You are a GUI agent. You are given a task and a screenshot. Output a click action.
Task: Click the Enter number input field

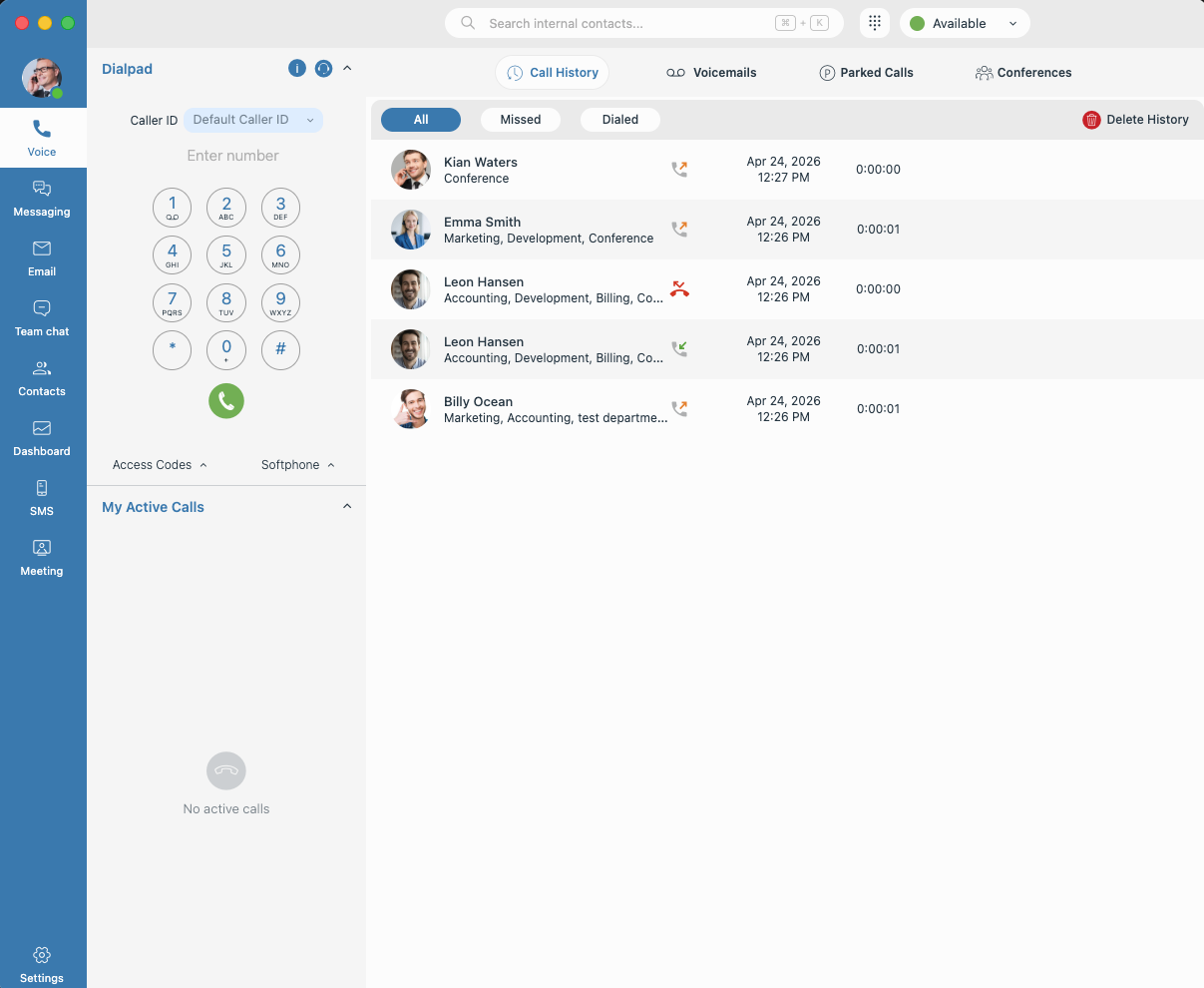pyautogui.click(x=232, y=156)
